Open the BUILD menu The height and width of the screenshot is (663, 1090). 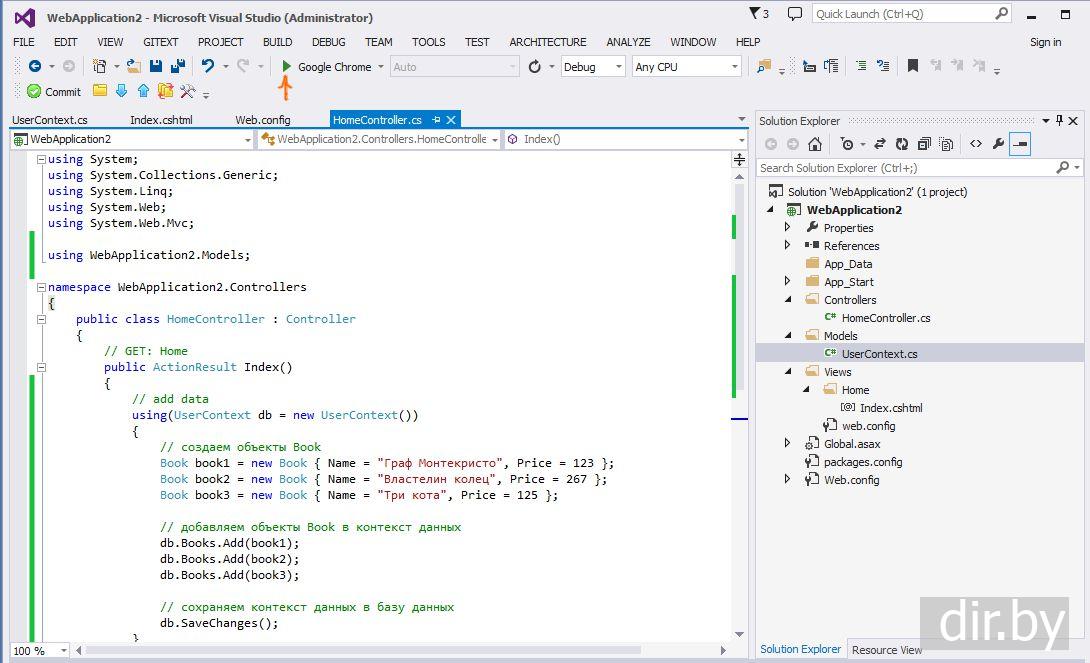tap(277, 42)
